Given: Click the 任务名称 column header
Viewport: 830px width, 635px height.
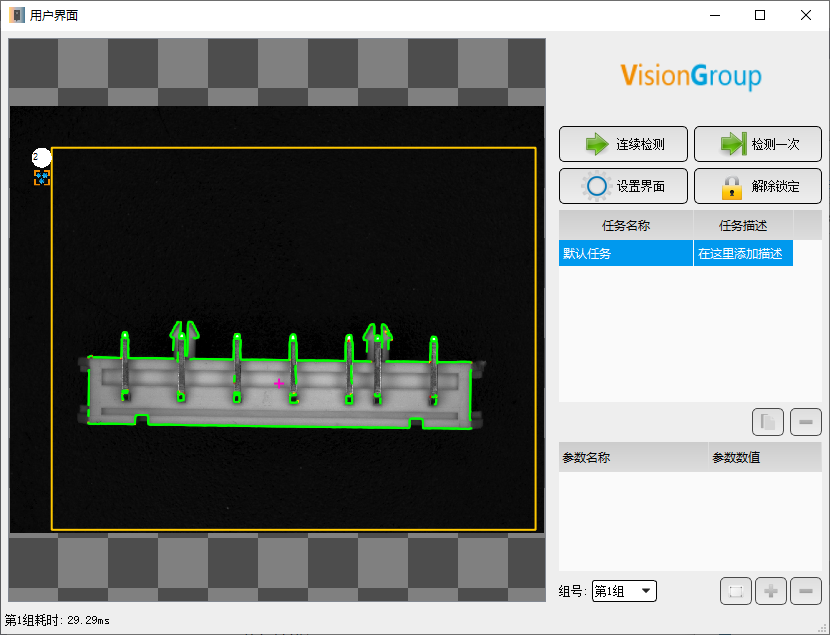Looking at the screenshot, I should pyautogui.click(x=626, y=225).
